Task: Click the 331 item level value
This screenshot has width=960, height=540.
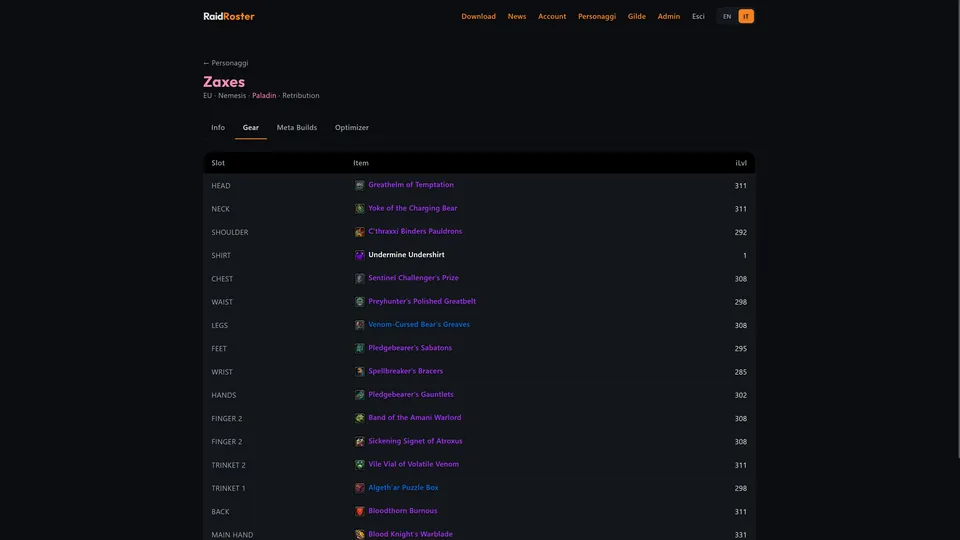Action: (741, 534)
